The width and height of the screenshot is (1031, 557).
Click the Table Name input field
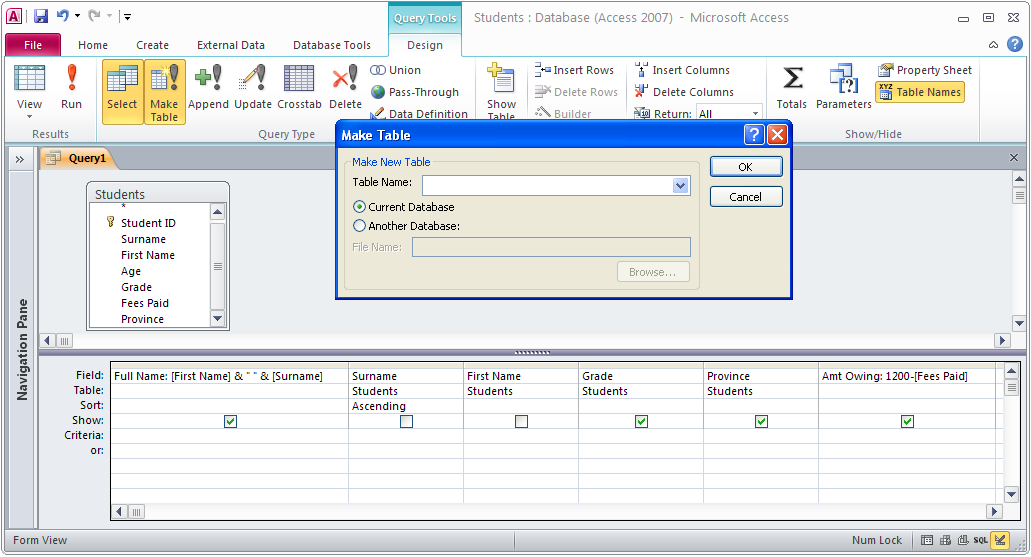click(548, 186)
